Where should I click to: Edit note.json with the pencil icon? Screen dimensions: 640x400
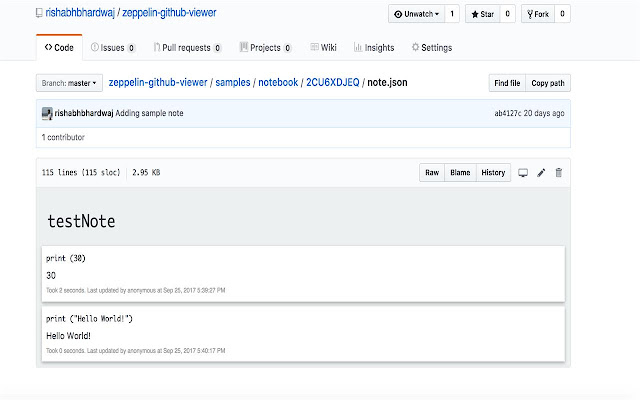tap(541, 173)
